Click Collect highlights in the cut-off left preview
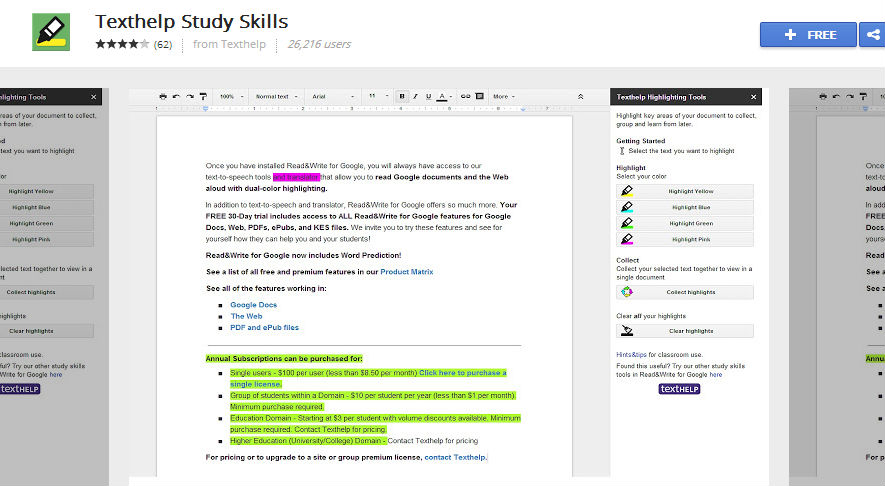The width and height of the screenshot is (885, 486). tap(46, 292)
